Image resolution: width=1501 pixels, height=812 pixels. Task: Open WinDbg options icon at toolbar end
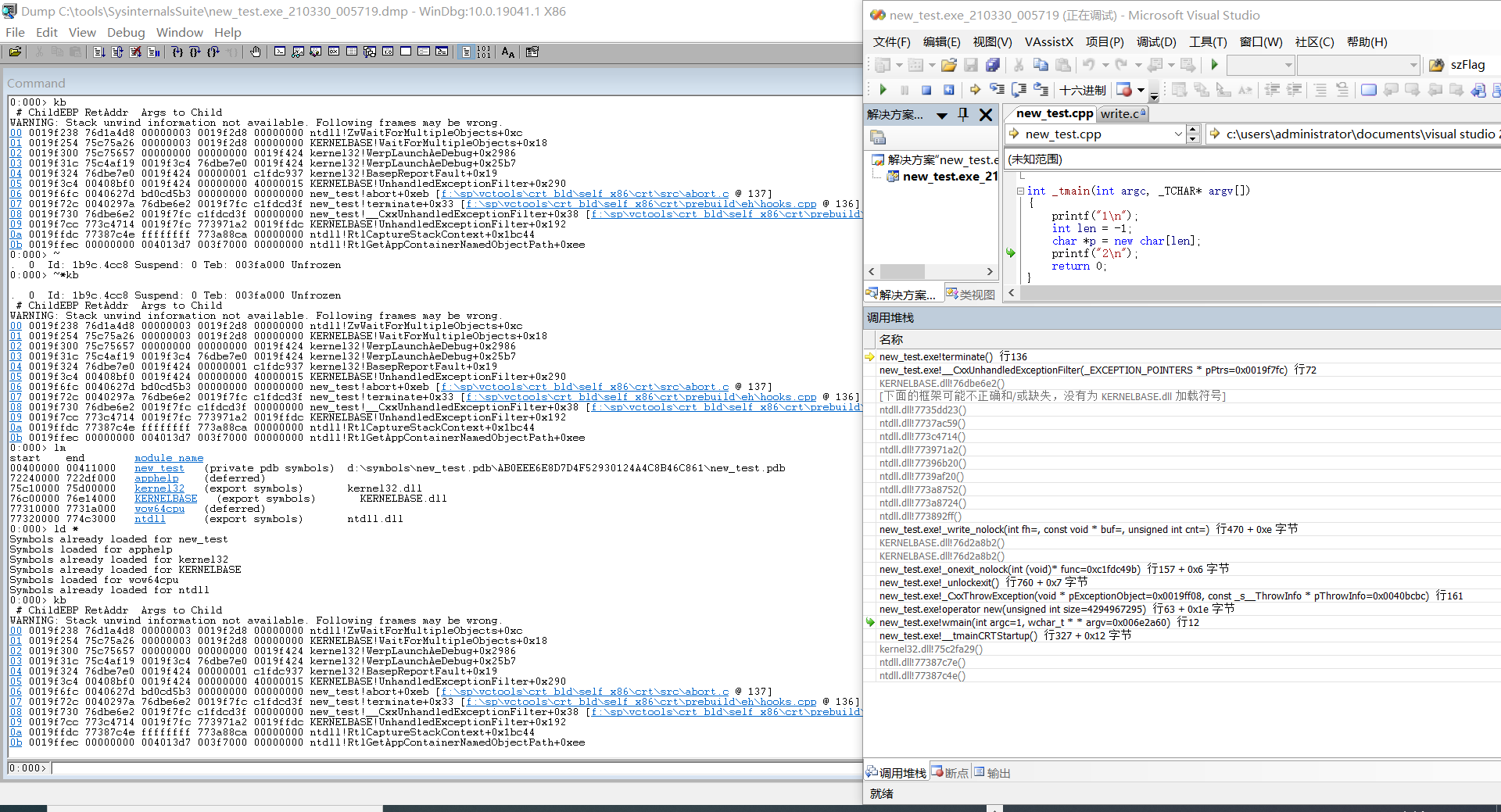[532, 52]
